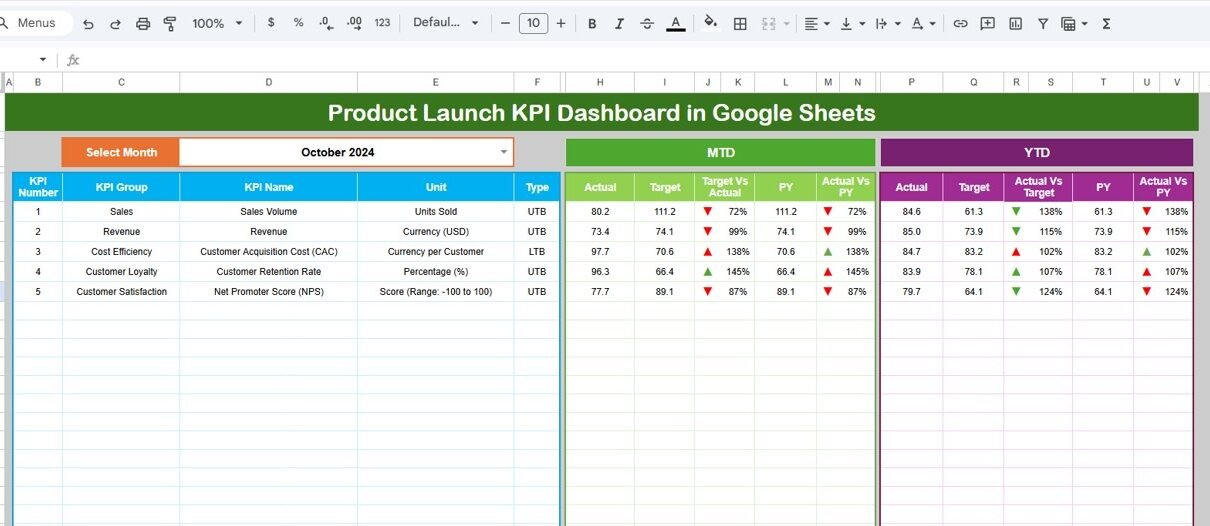Click the increase font size plus button

pos(561,23)
